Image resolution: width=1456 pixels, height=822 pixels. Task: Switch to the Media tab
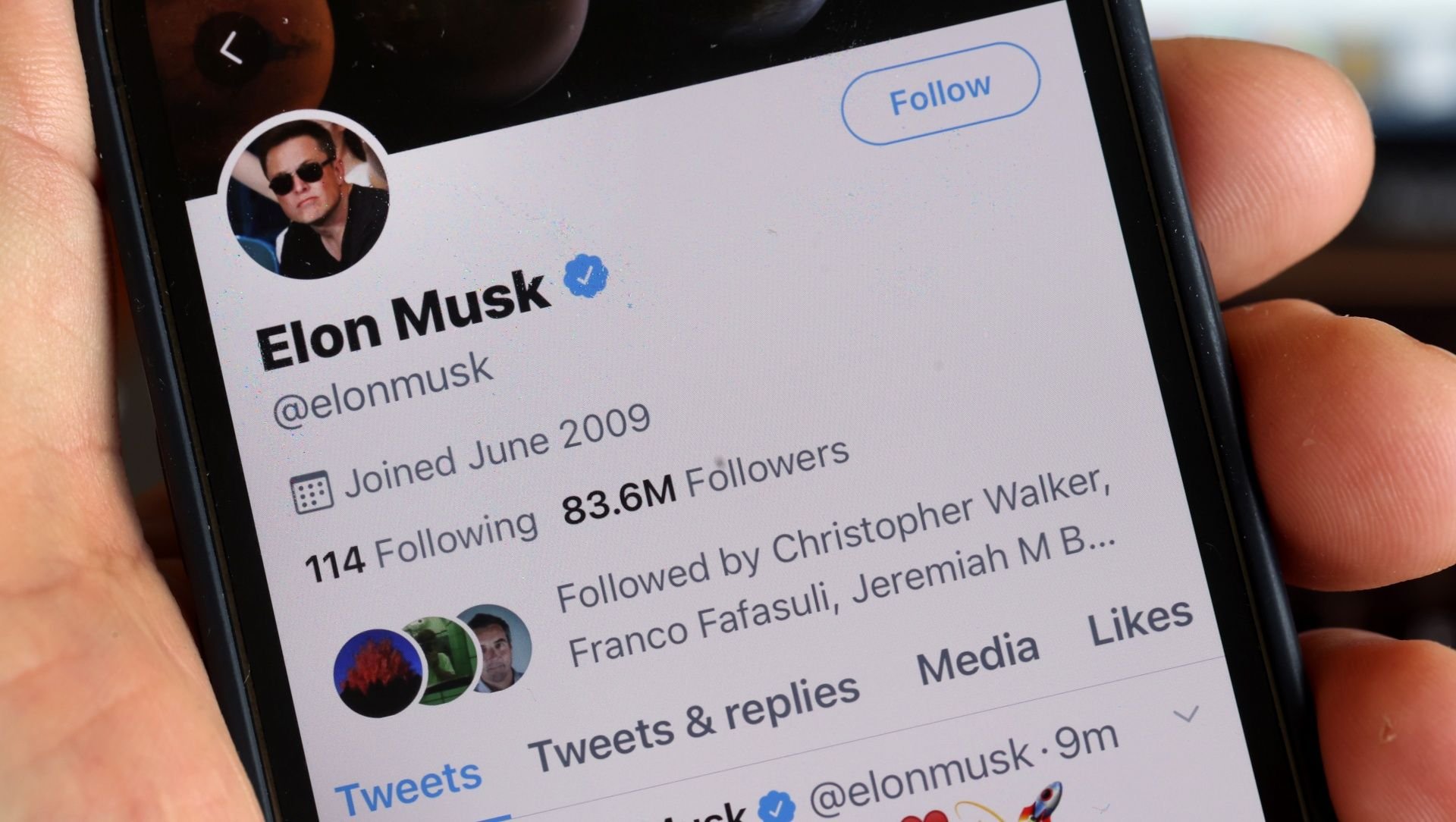point(978,657)
